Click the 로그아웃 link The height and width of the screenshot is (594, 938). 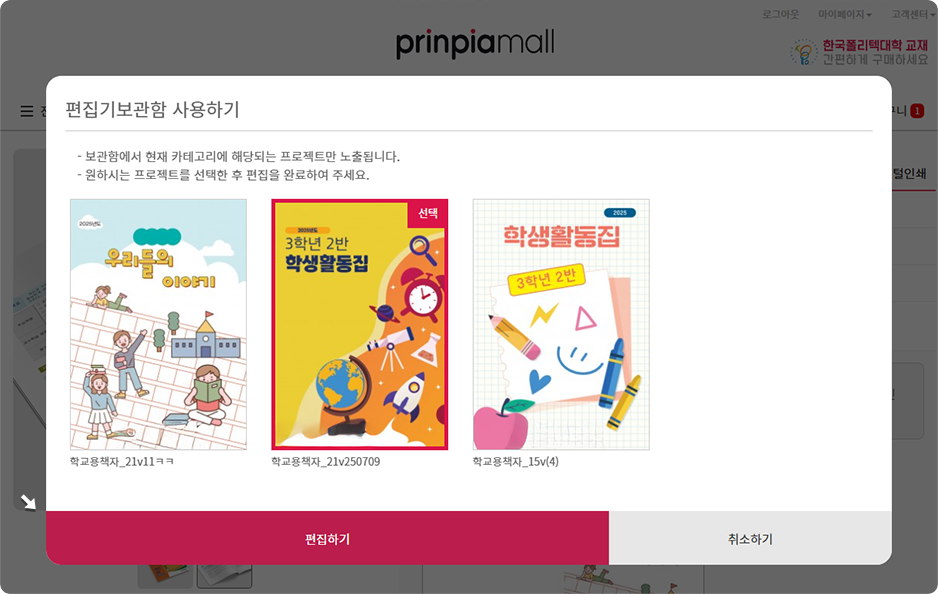click(x=780, y=14)
